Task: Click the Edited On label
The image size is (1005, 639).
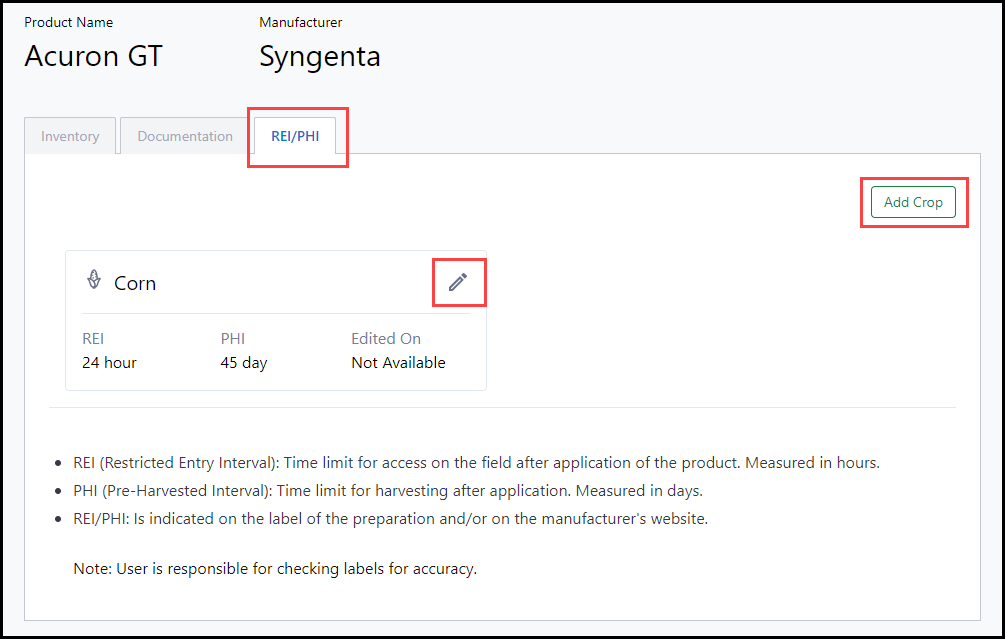Action: coord(386,339)
